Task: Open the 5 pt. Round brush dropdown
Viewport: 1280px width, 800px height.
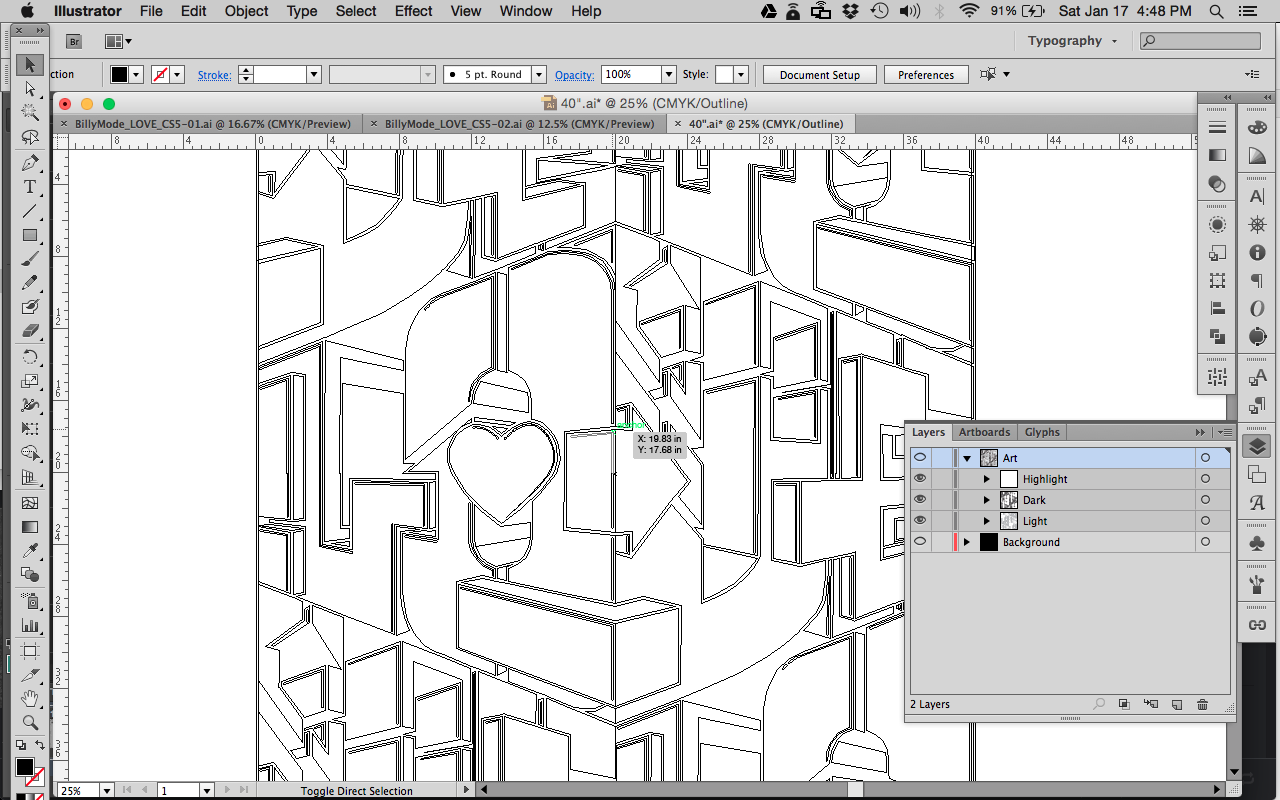Action: coord(539,75)
